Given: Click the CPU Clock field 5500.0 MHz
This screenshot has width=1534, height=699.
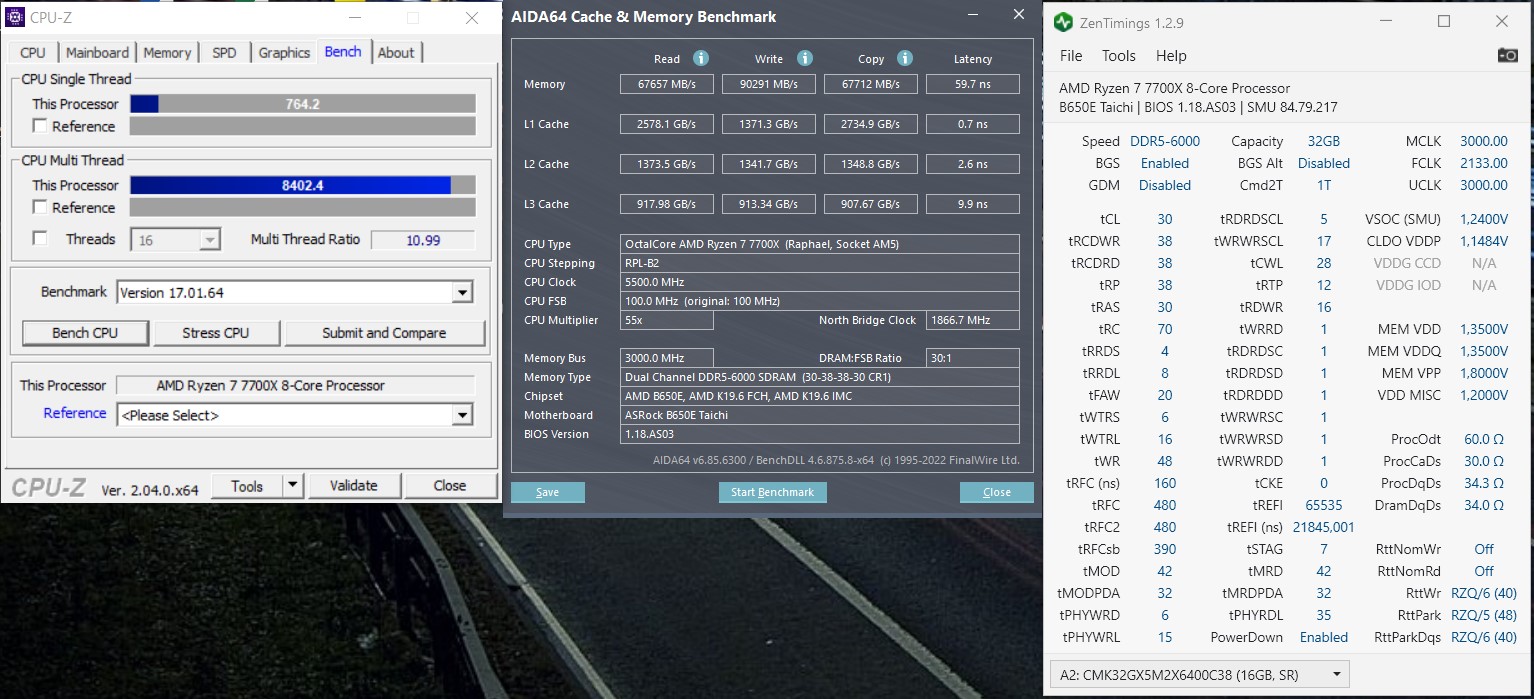Looking at the screenshot, I should click(x=820, y=282).
